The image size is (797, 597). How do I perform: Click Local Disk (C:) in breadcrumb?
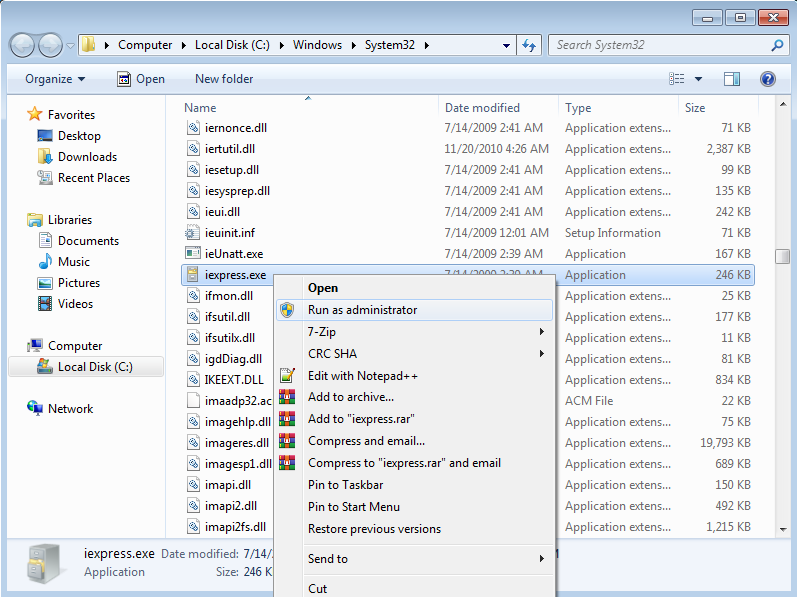(x=232, y=45)
